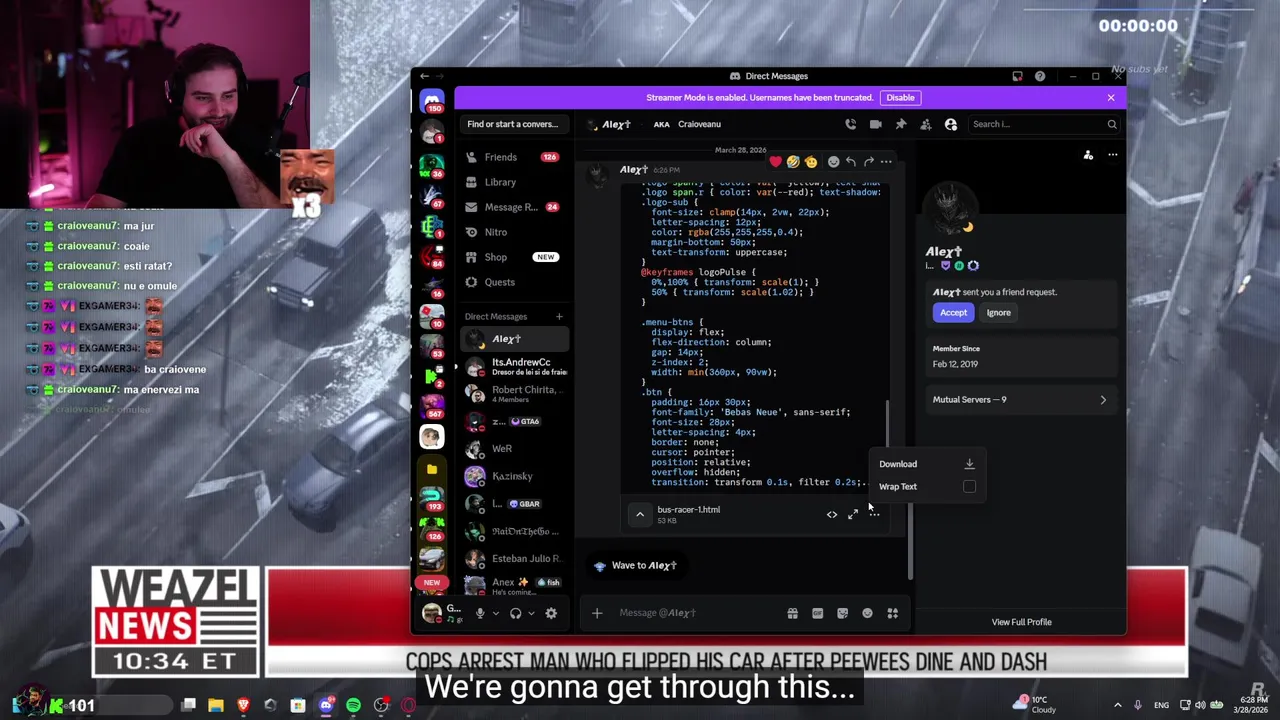Enable the Wrap Text checkbox

pos(969,486)
